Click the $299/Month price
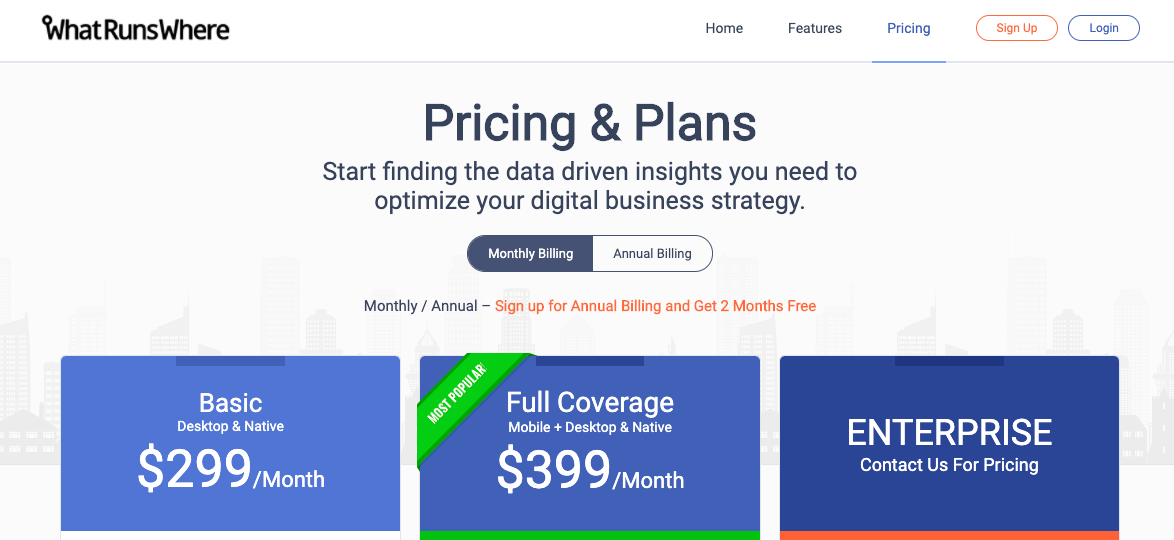Viewport: 1174px width, 540px height. click(231, 470)
